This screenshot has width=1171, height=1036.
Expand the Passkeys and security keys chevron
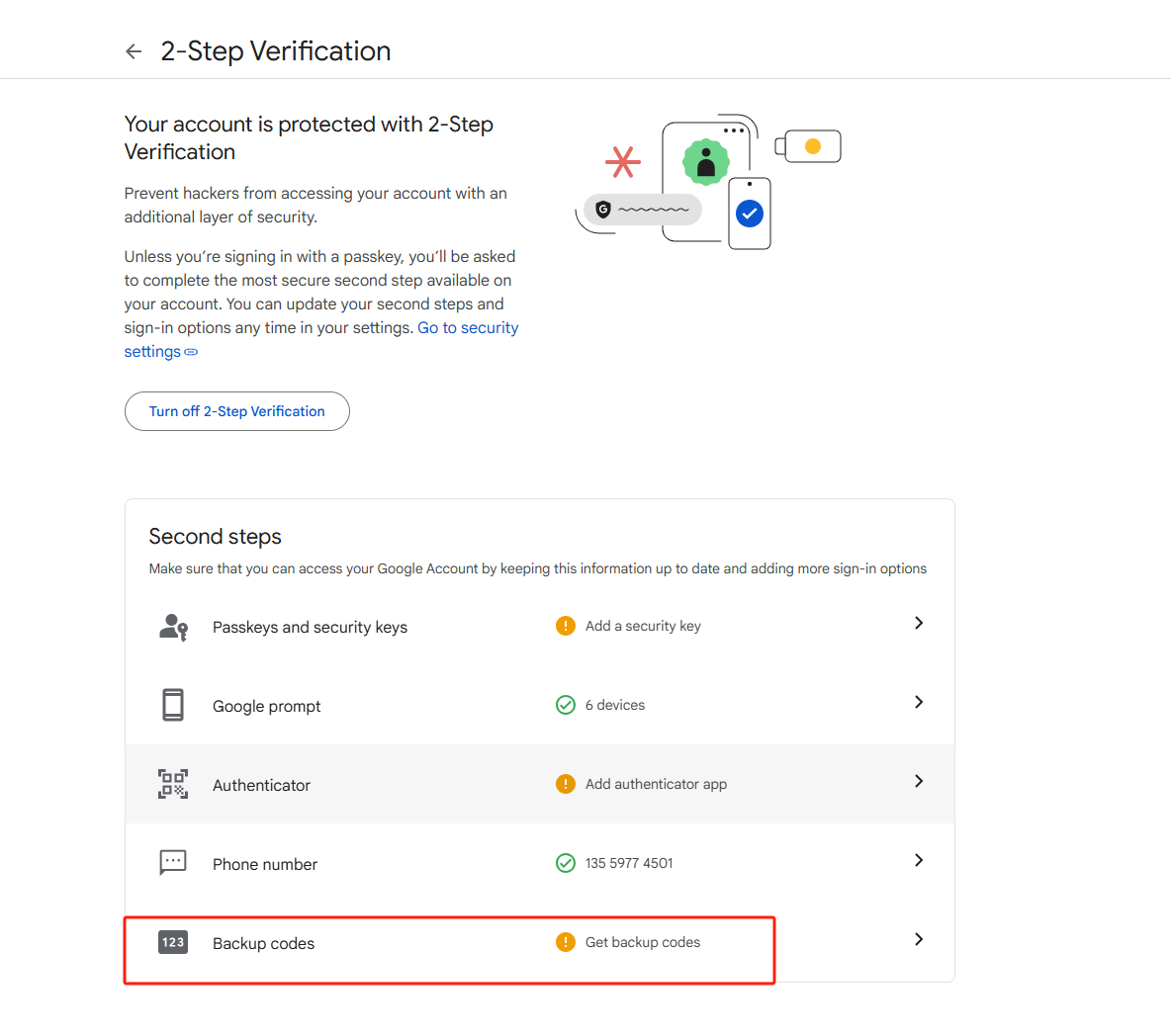919,623
